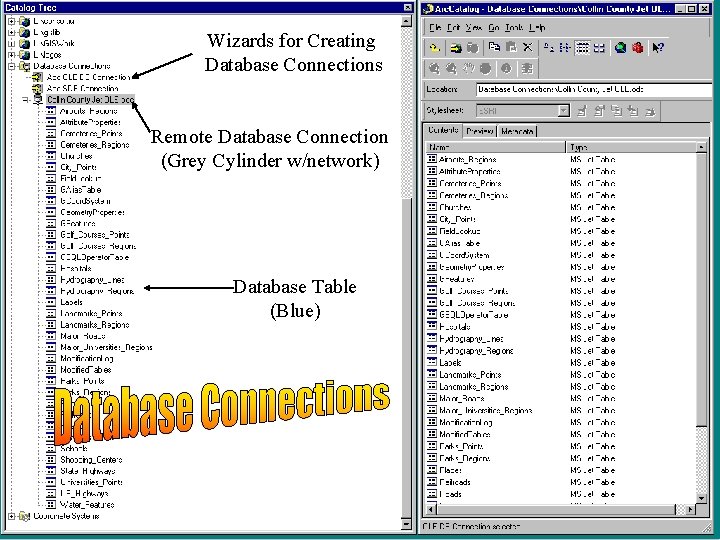Sort by the Name column header
Image resolution: width=720 pixels, height=540 pixels.
coord(495,147)
